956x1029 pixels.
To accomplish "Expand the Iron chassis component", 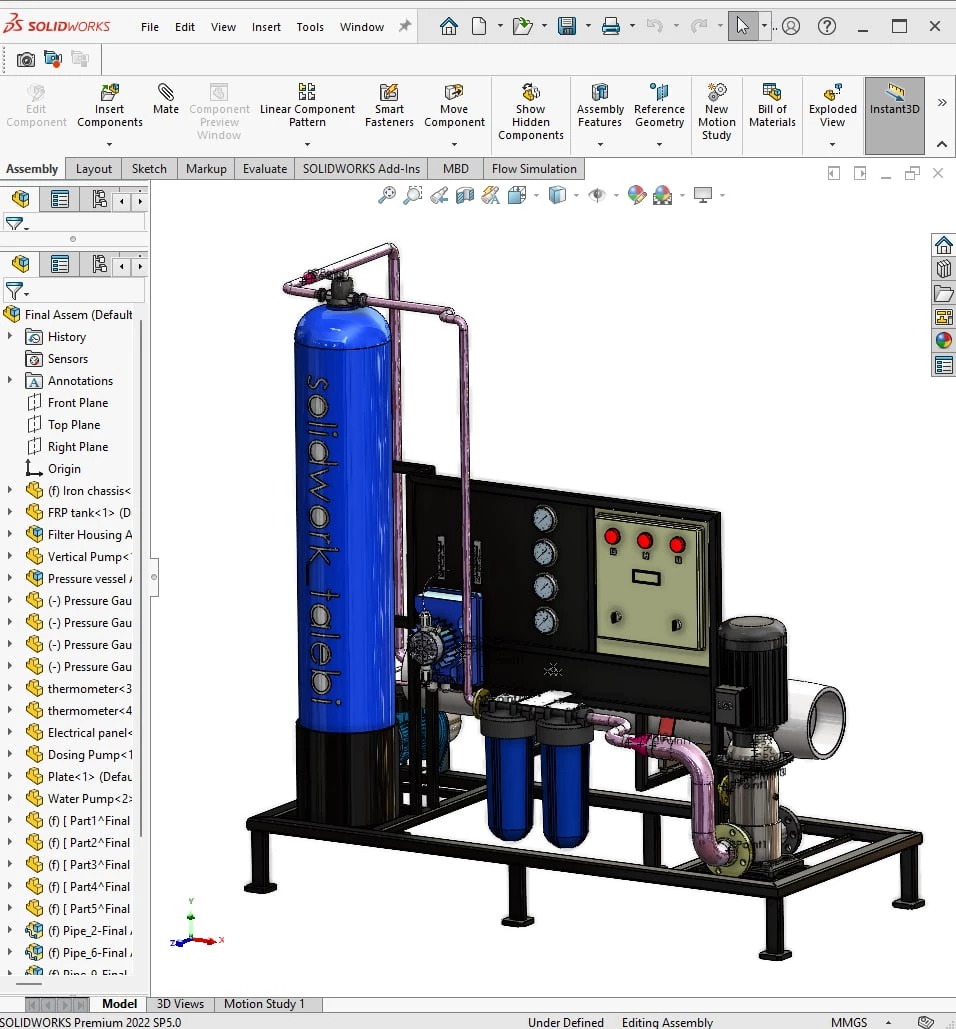I will [10, 490].
